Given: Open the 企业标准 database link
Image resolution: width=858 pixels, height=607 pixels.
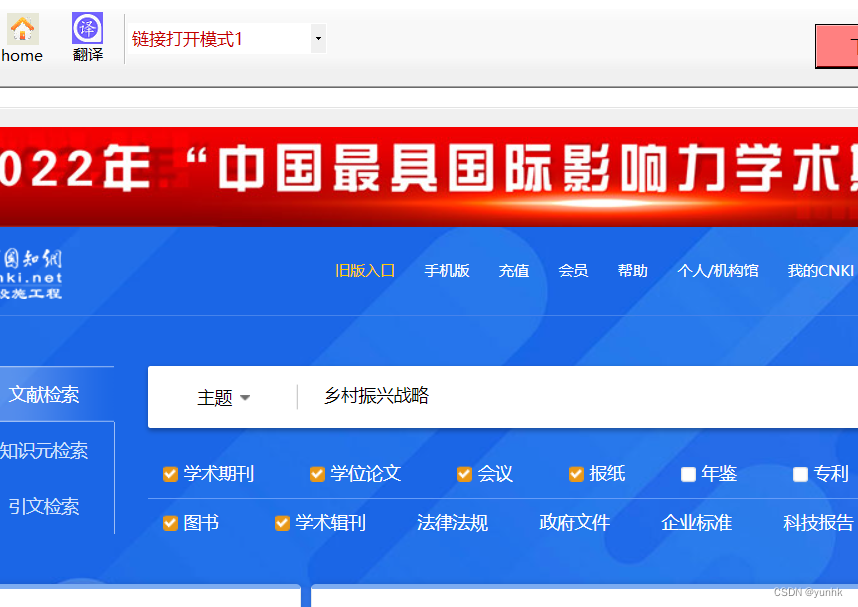Looking at the screenshot, I should [697, 523].
